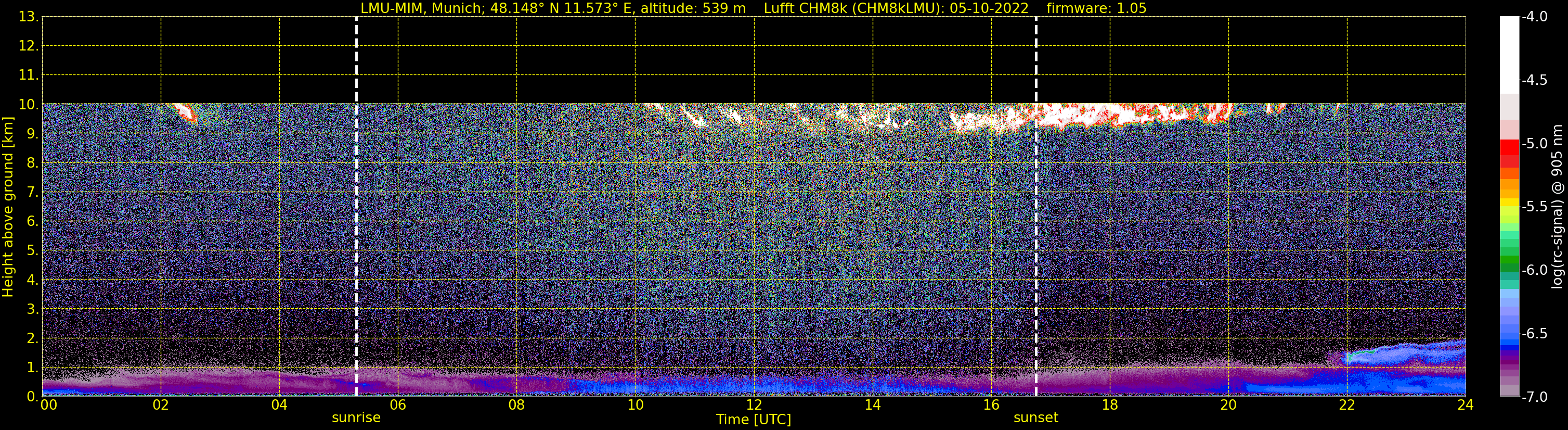The image size is (1568, 430).
Task: Click the "Time [UTC]" axis title
Action: pos(754,420)
